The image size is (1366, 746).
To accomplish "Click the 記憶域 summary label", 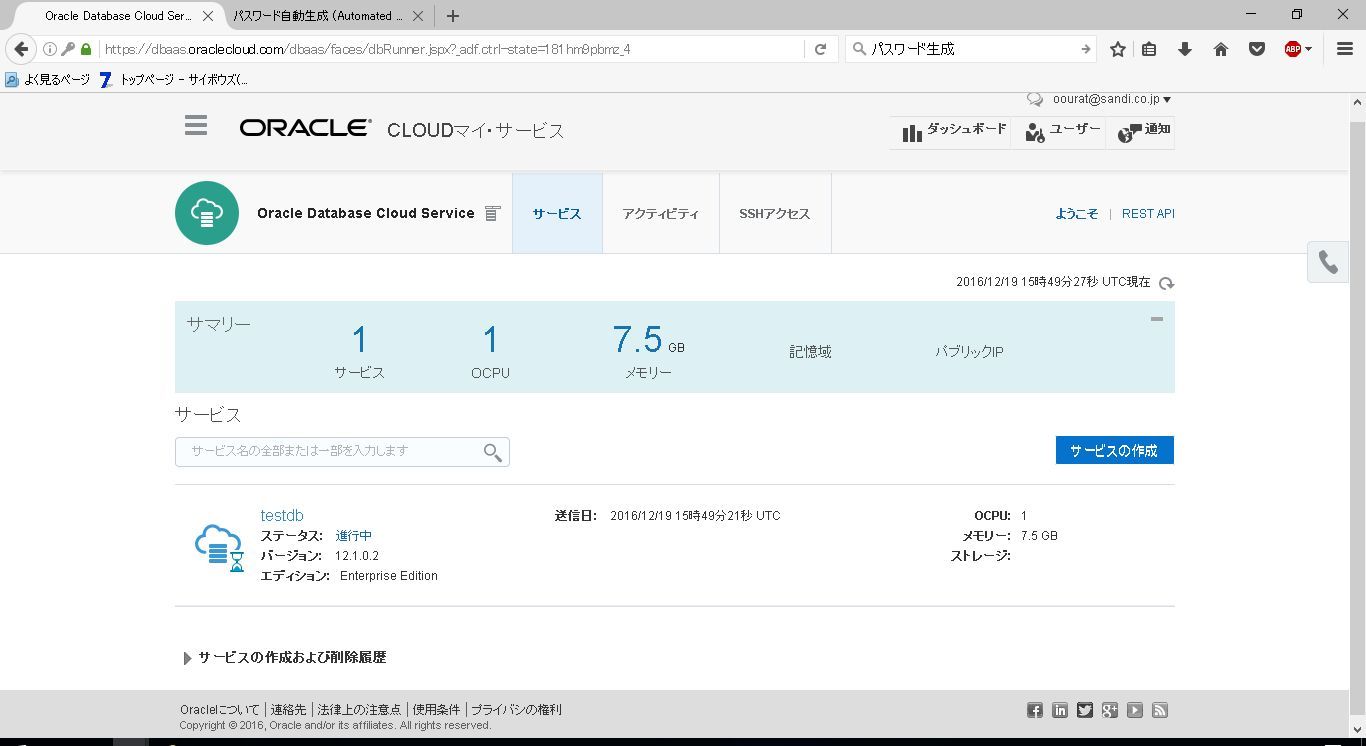I will pos(810,352).
